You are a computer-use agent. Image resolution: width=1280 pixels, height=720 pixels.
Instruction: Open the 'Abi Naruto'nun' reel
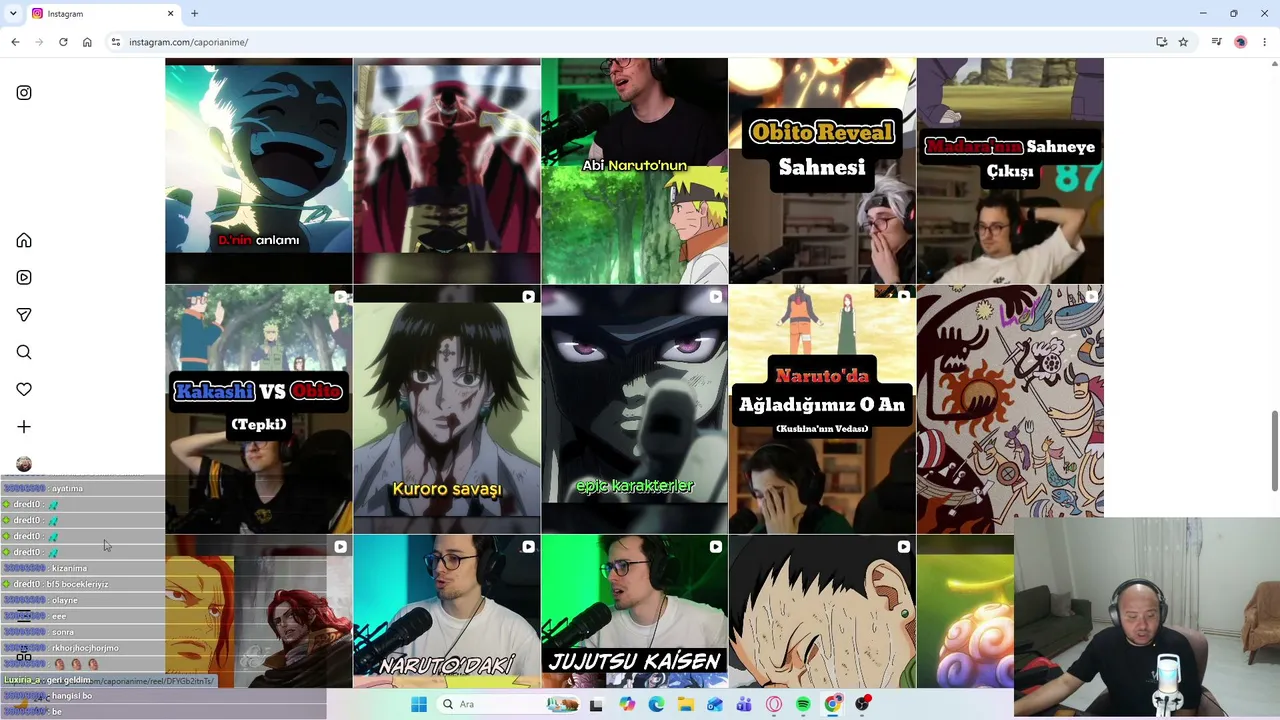coord(635,171)
